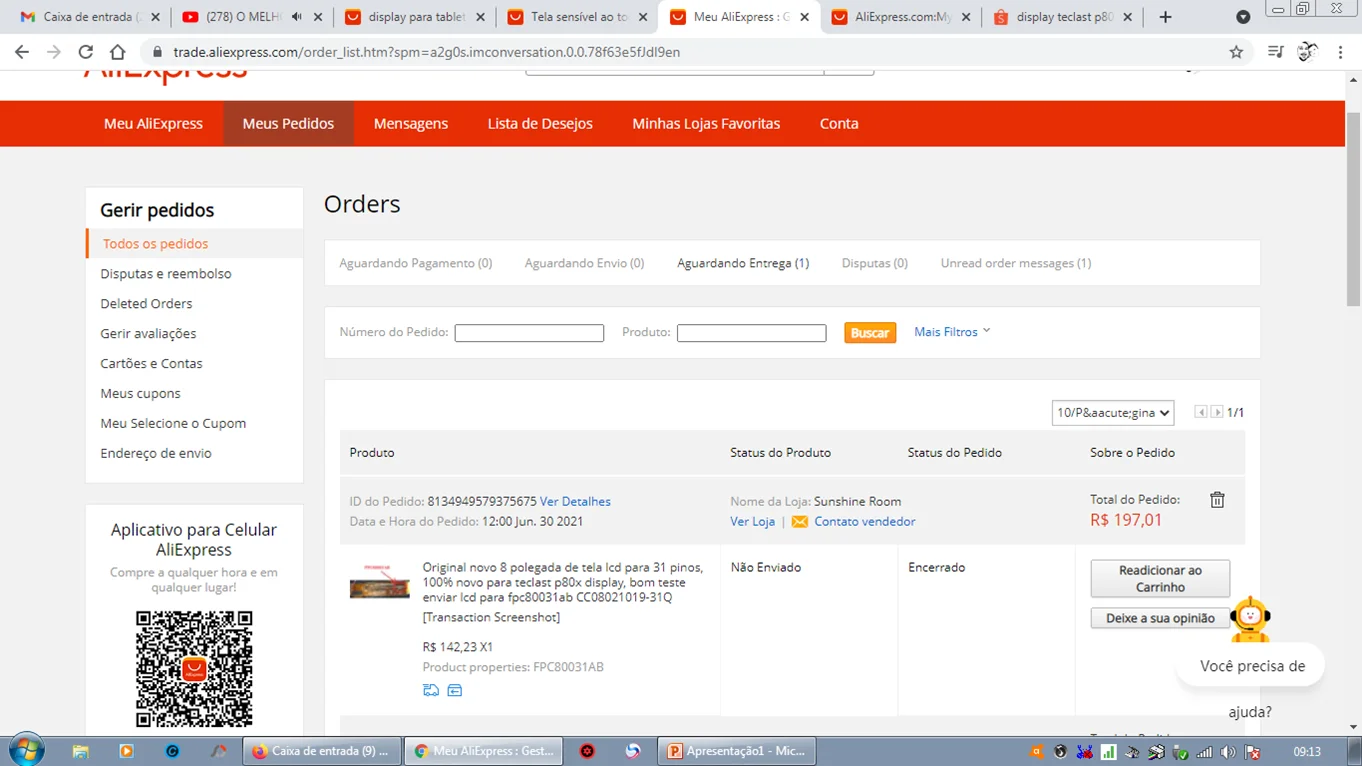Filter by Aguardando Envio (0)
The width and height of the screenshot is (1362, 766).
click(585, 263)
